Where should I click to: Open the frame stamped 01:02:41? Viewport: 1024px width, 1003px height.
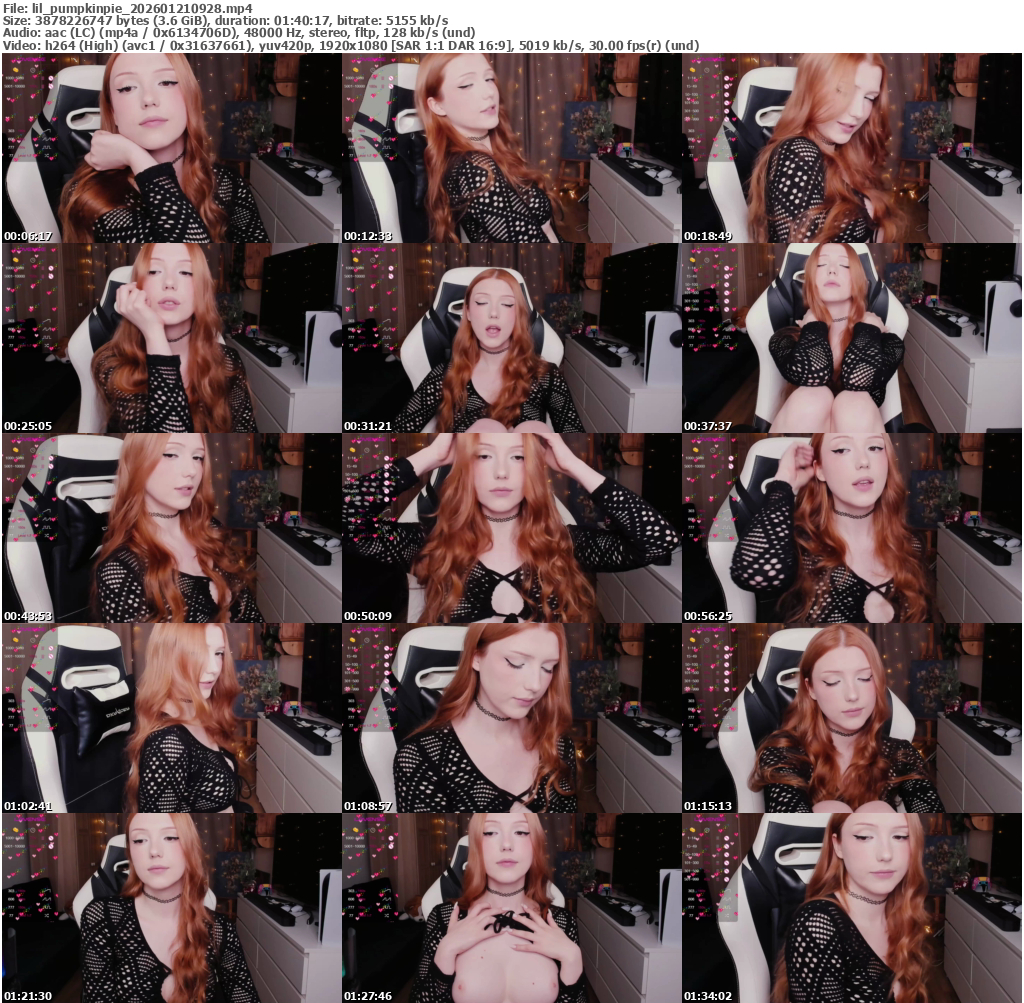pos(171,718)
